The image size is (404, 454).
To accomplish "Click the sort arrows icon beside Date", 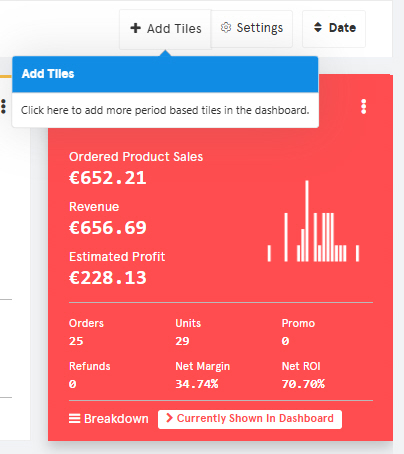I will coord(318,27).
